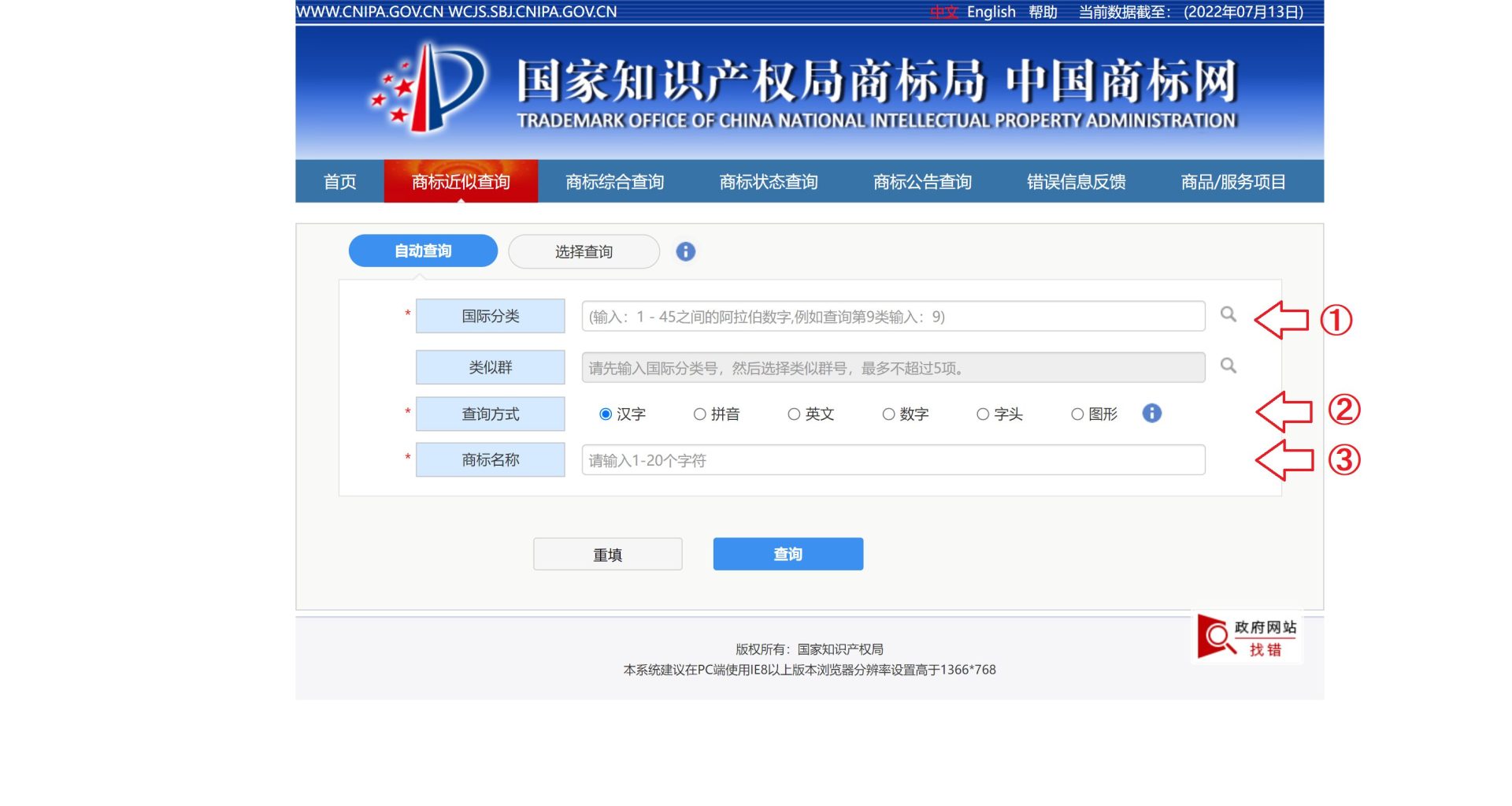Open the 政府网站找错 badge
1512x806 pixels.
point(1247,637)
